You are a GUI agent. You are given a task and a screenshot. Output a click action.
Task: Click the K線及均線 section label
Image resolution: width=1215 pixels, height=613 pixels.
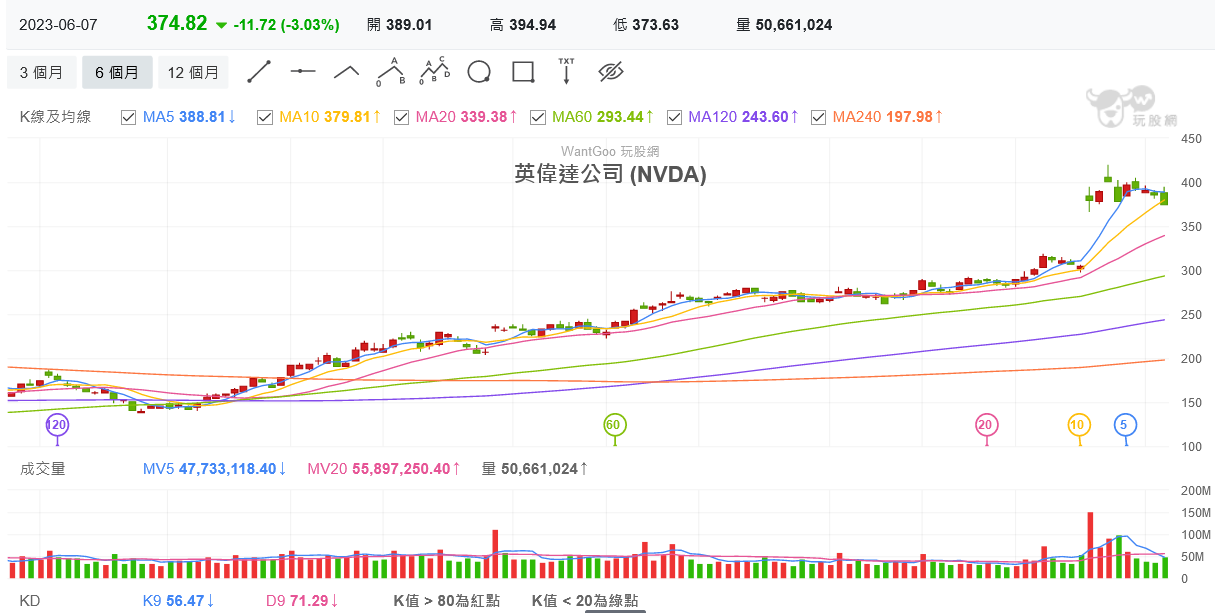(56, 117)
